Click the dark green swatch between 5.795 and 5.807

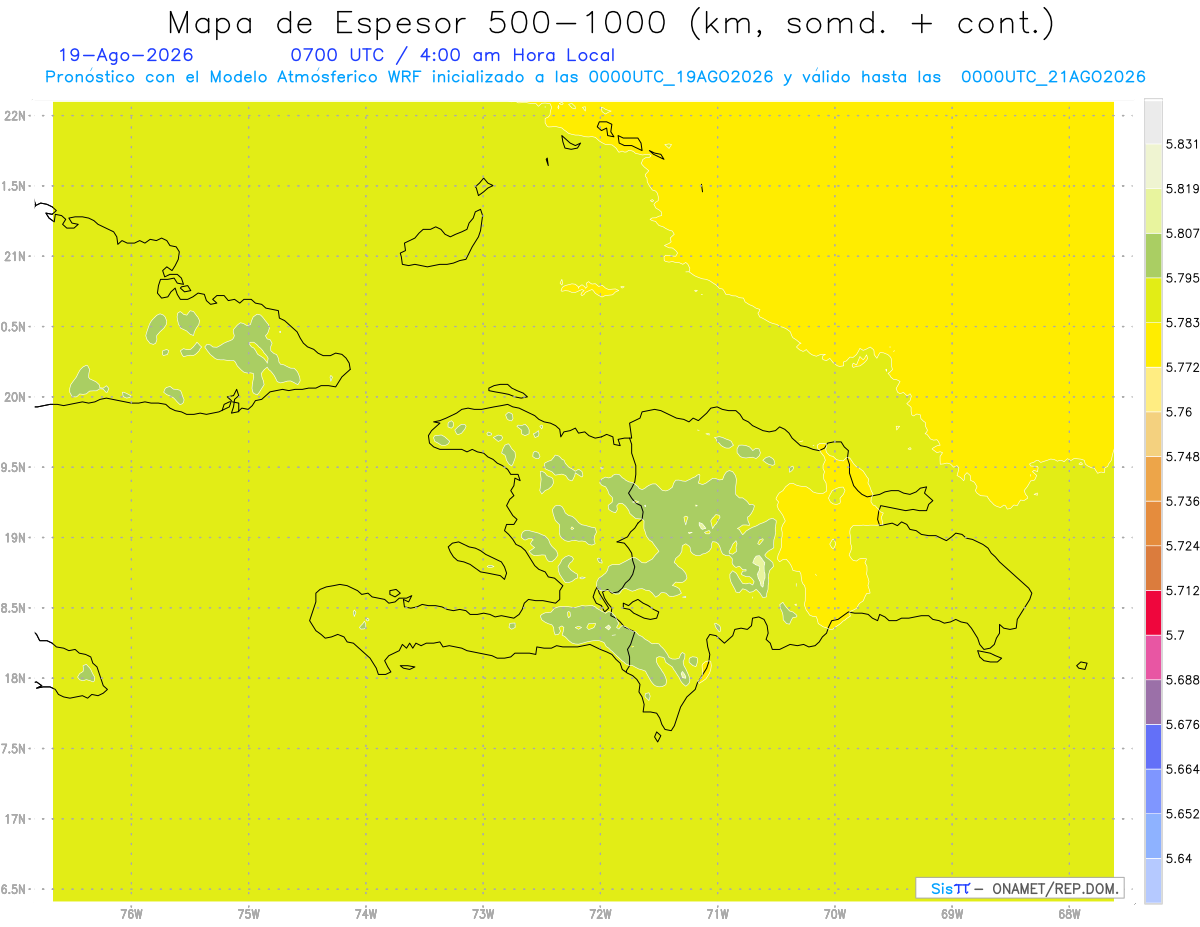pyautogui.click(x=1153, y=255)
